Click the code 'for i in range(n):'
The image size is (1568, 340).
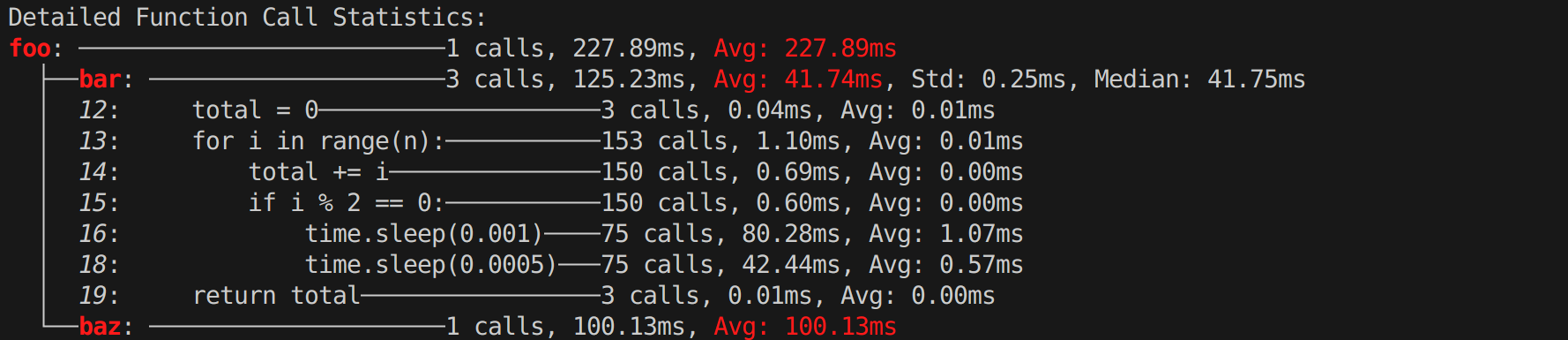[318, 141]
